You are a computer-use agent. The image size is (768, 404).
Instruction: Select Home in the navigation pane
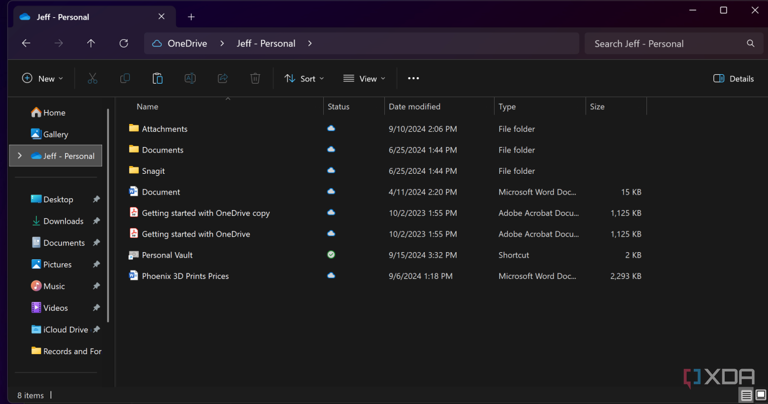tap(48, 113)
